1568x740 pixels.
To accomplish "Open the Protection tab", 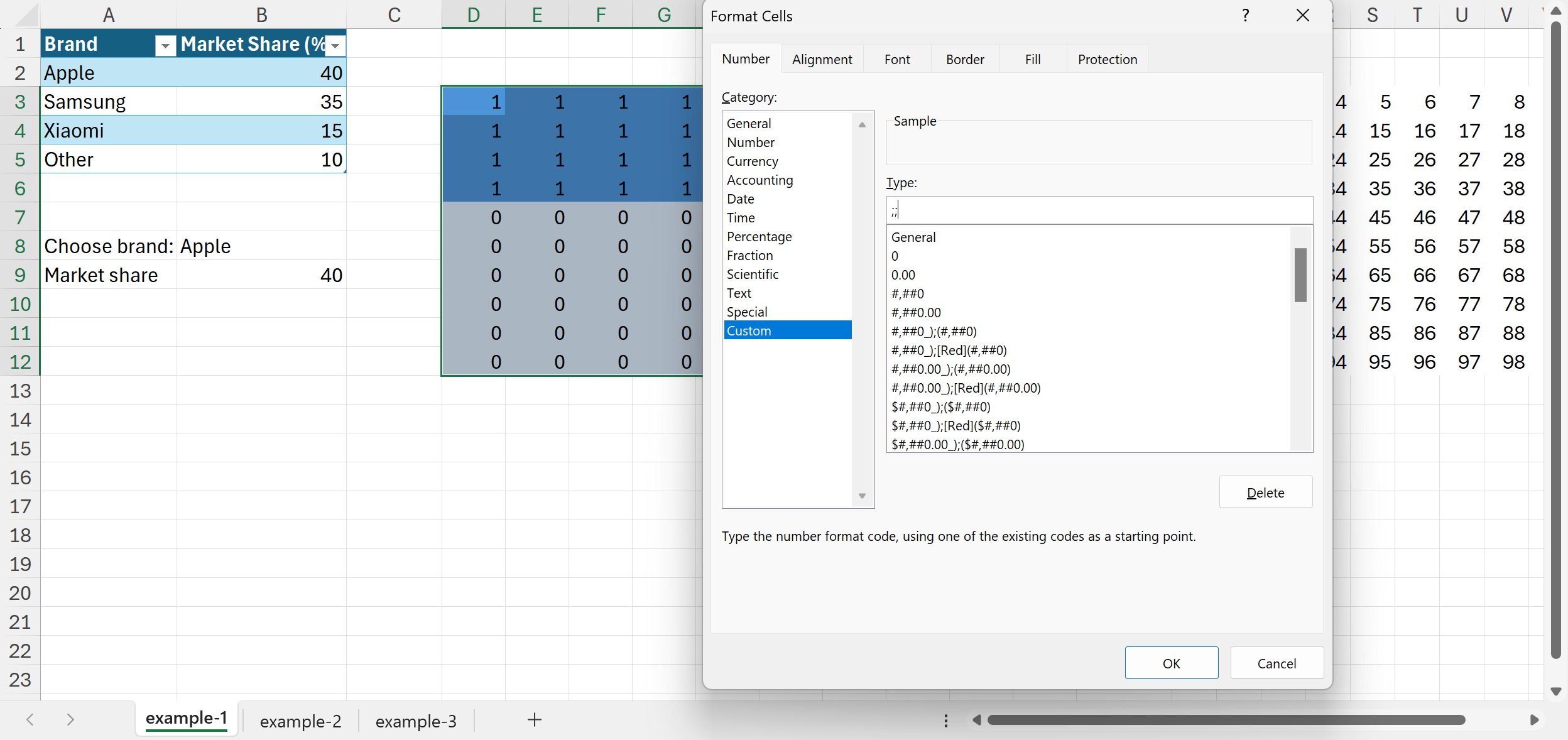I will coord(1107,60).
